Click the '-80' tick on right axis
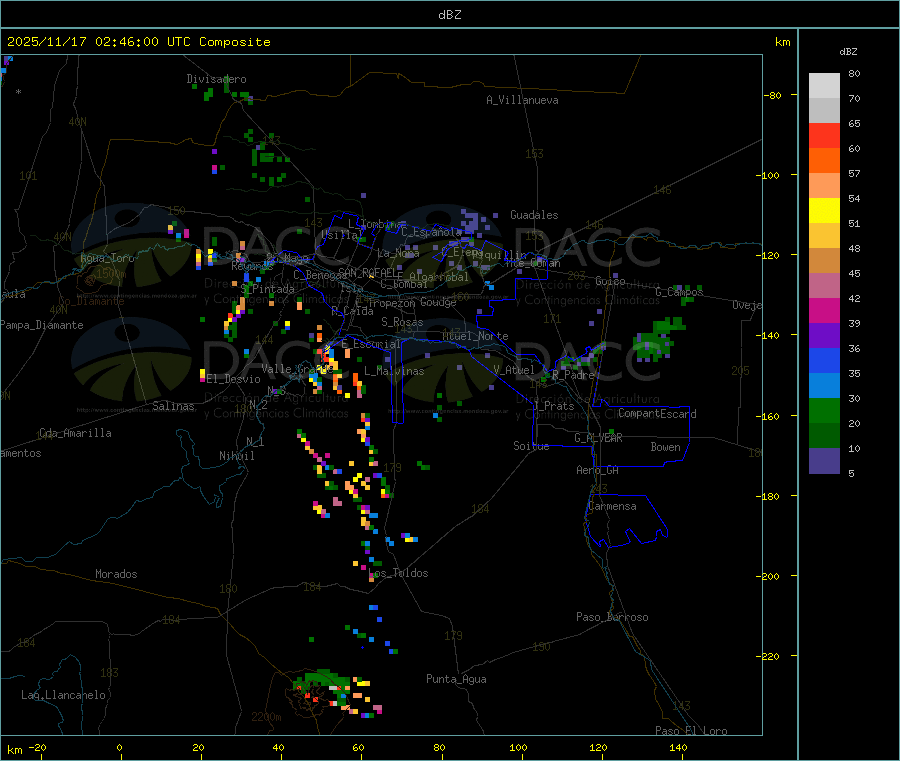This screenshot has height=761, width=900. (773, 95)
